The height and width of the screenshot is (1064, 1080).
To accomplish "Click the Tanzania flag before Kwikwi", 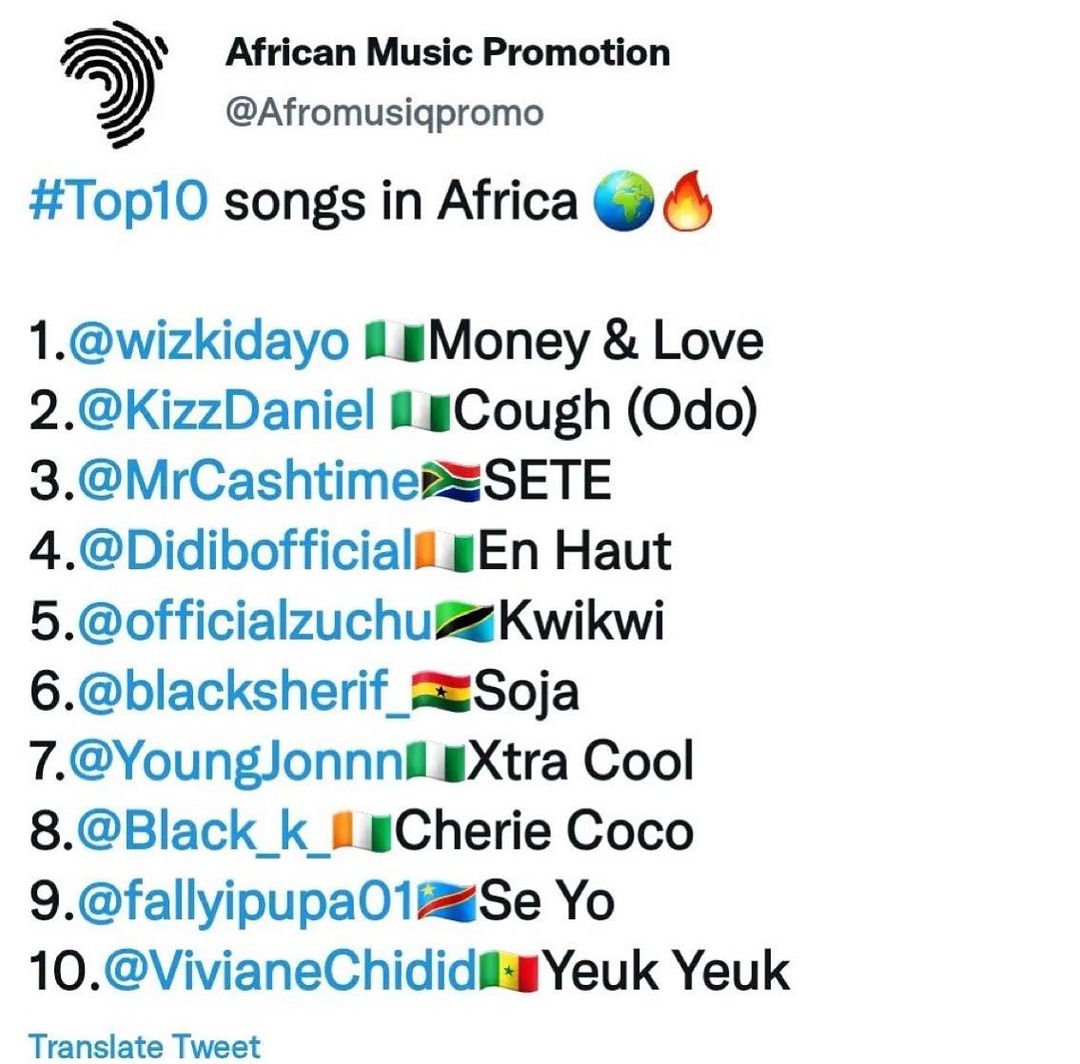I will click(466, 622).
